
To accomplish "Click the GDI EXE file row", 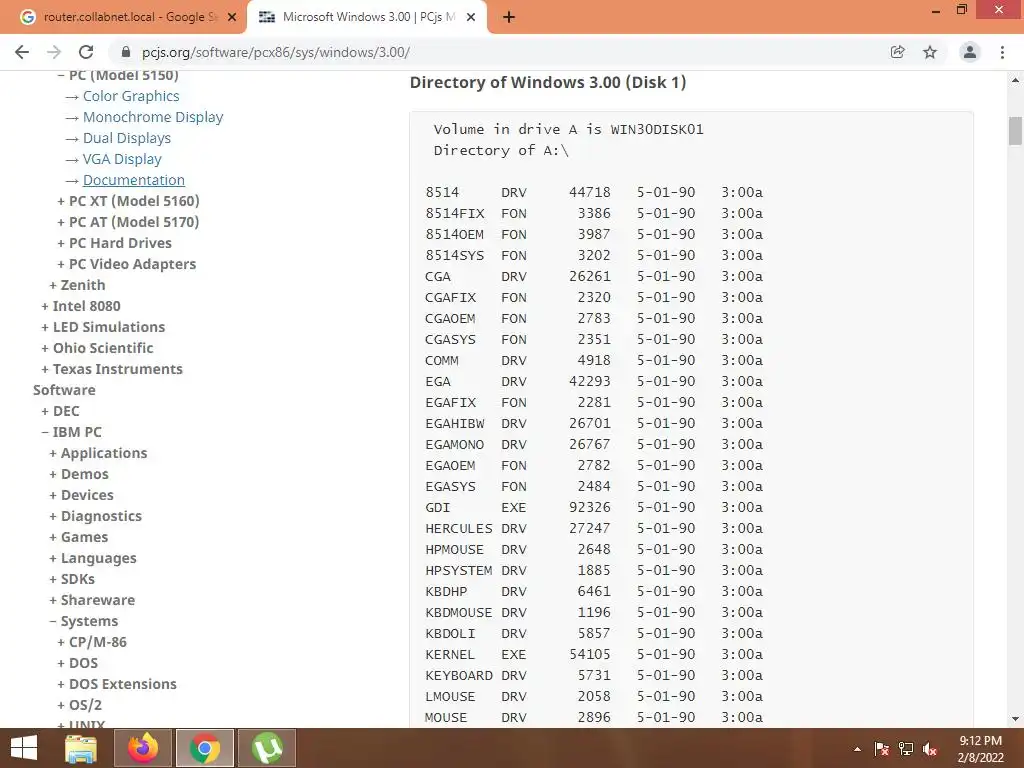I will 594,507.
